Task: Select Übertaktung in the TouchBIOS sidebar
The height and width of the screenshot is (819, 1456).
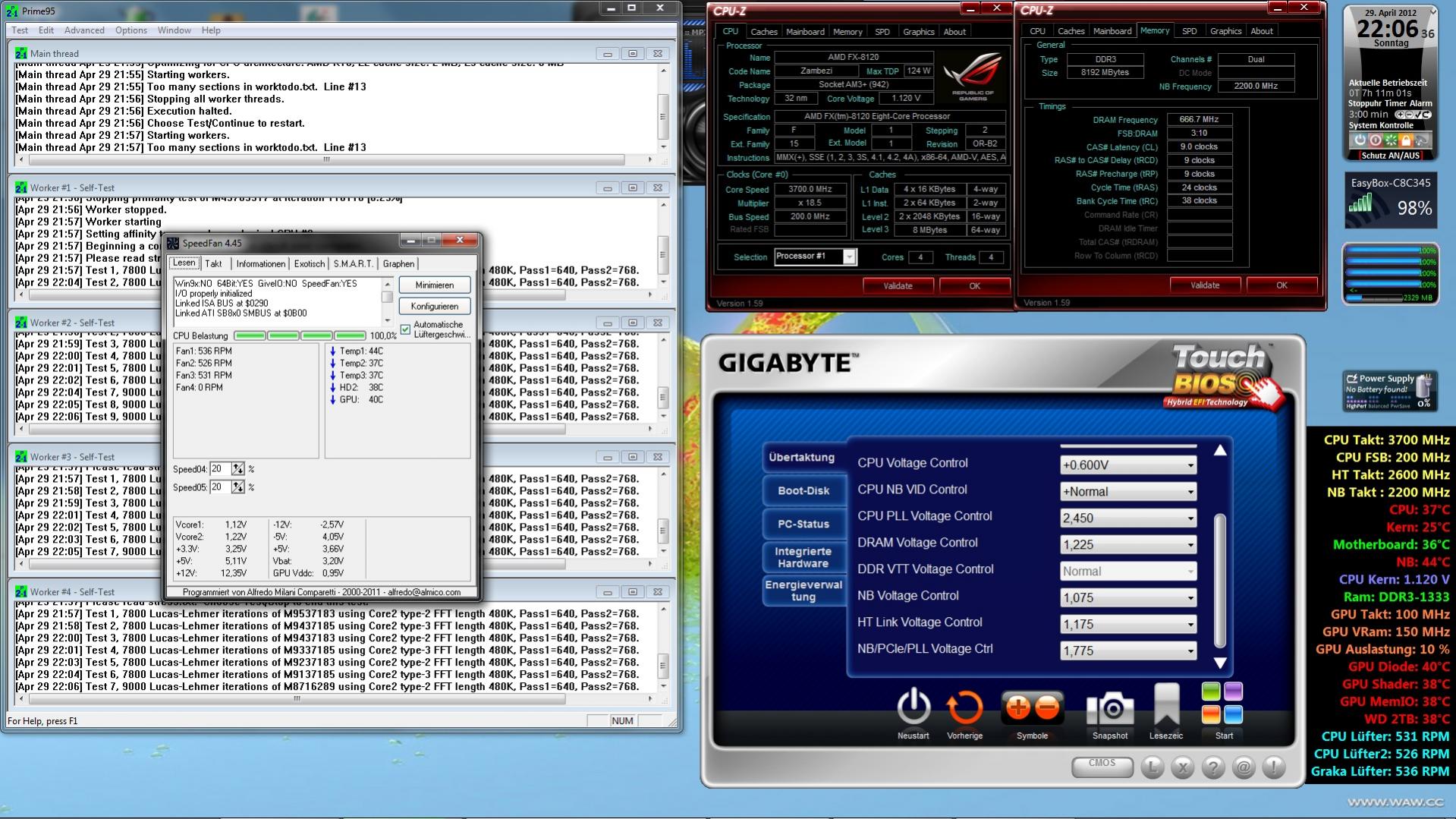Action: 802,457
